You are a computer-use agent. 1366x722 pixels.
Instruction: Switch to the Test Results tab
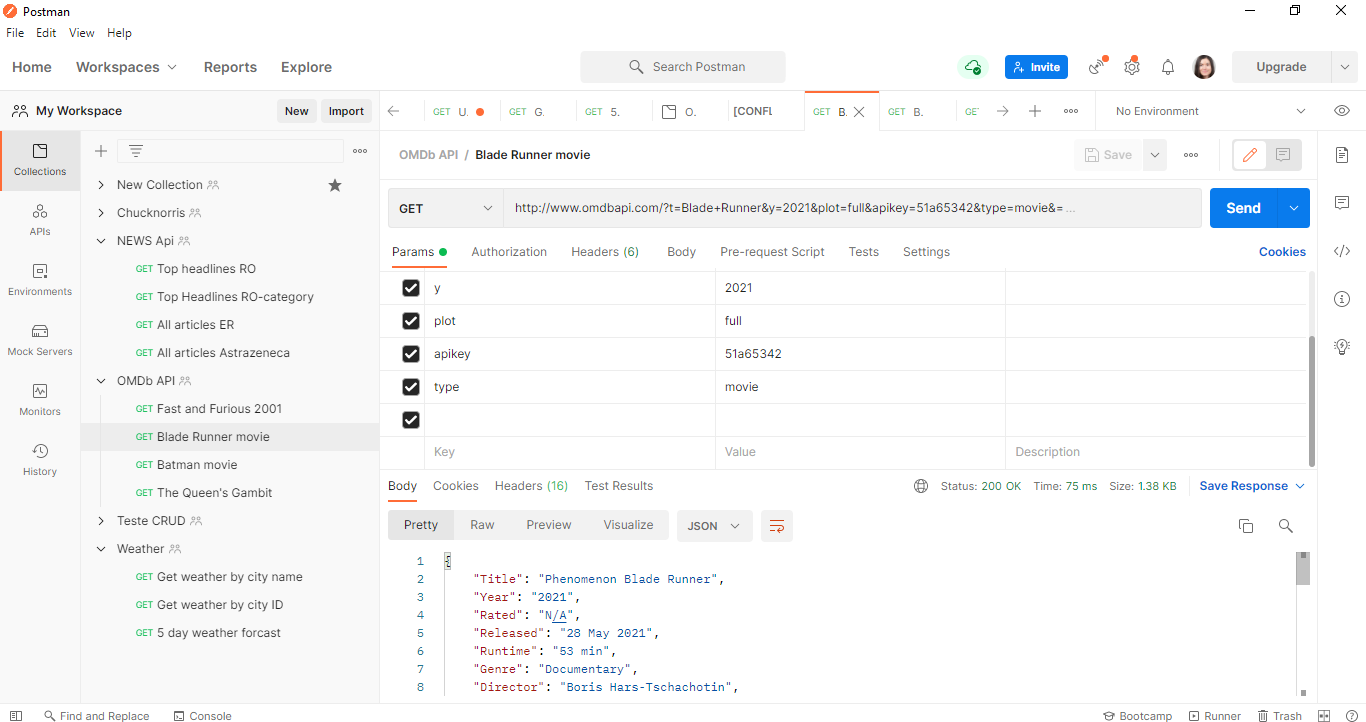click(619, 486)
